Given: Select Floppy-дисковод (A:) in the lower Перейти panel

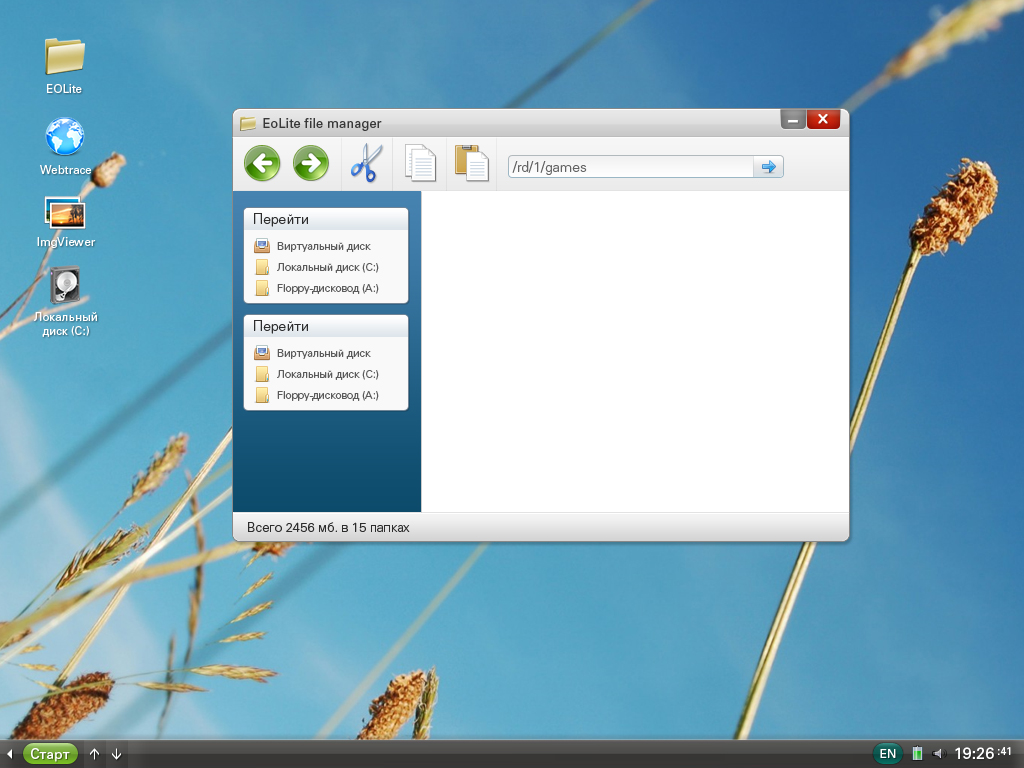Looking at the screenshot, I should (x=327, y=395).
